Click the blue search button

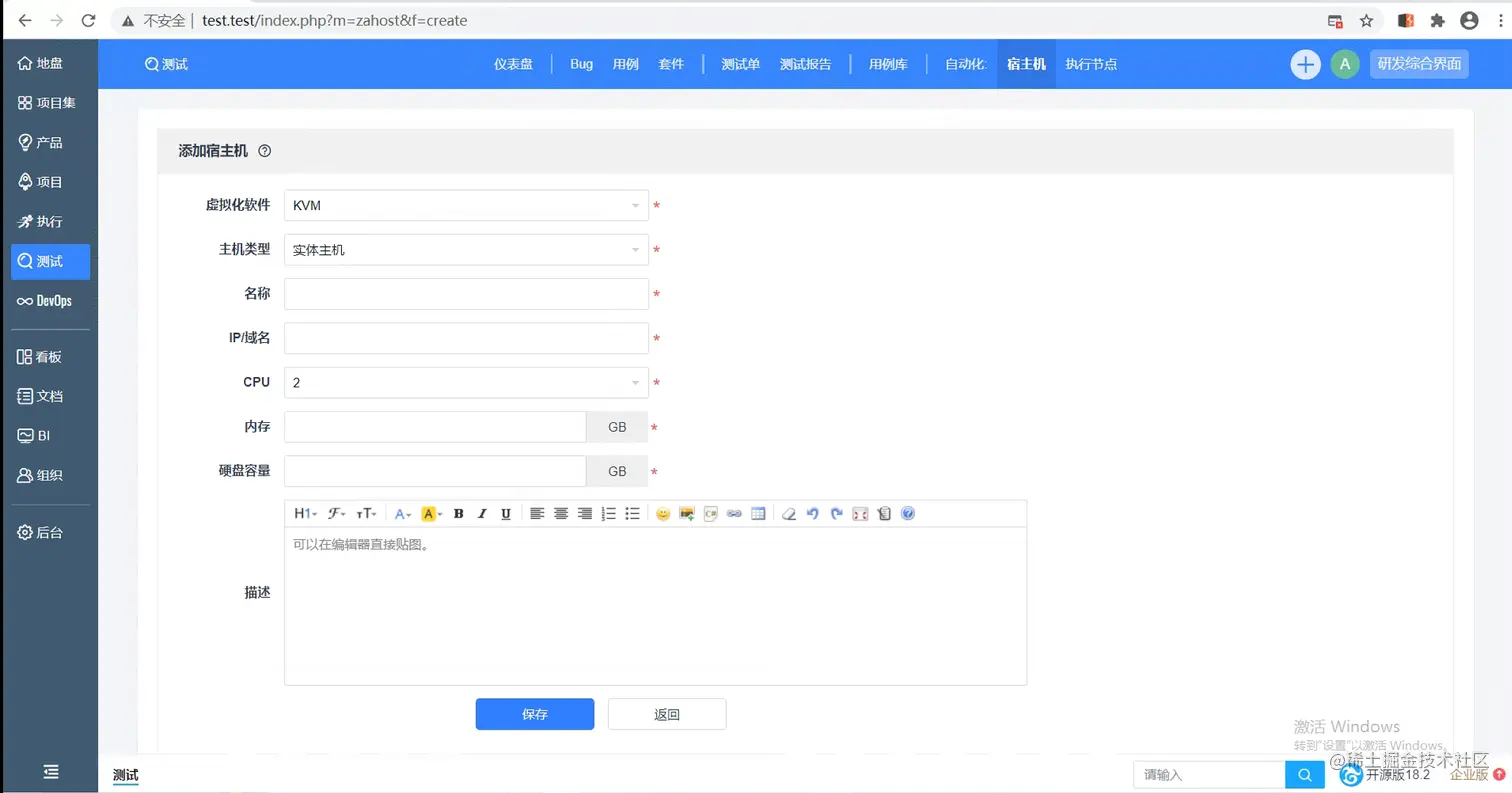click(1304, 774)
